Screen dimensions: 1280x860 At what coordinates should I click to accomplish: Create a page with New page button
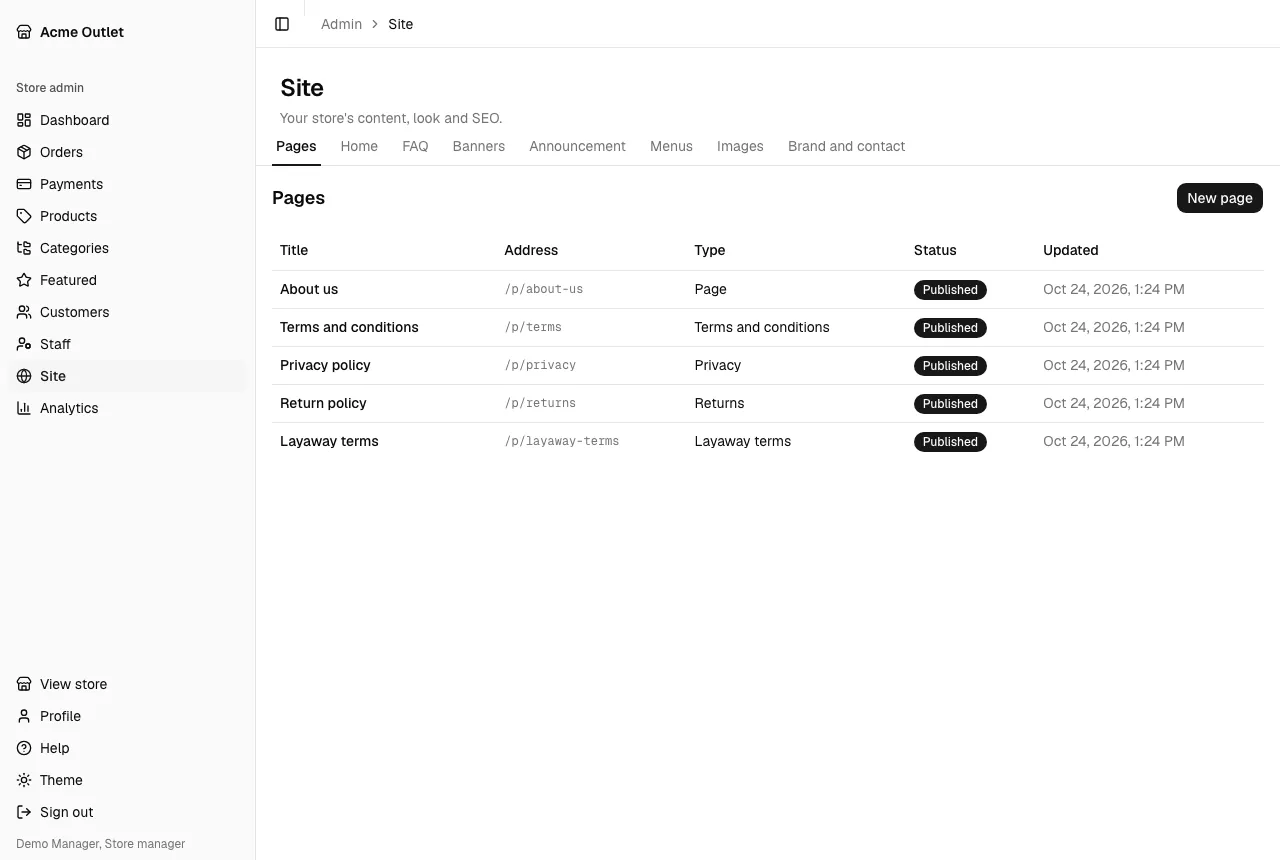coord(1220,198)
